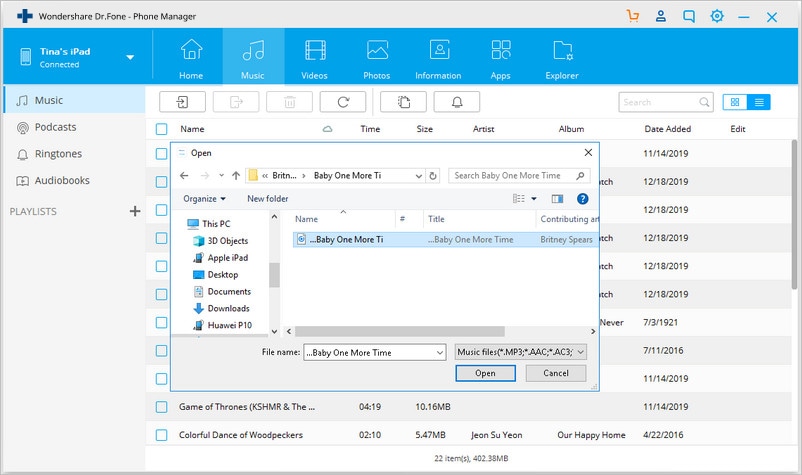Click the export music toolbar button
Screen dimensions: 802x475
tap(236, 102)
